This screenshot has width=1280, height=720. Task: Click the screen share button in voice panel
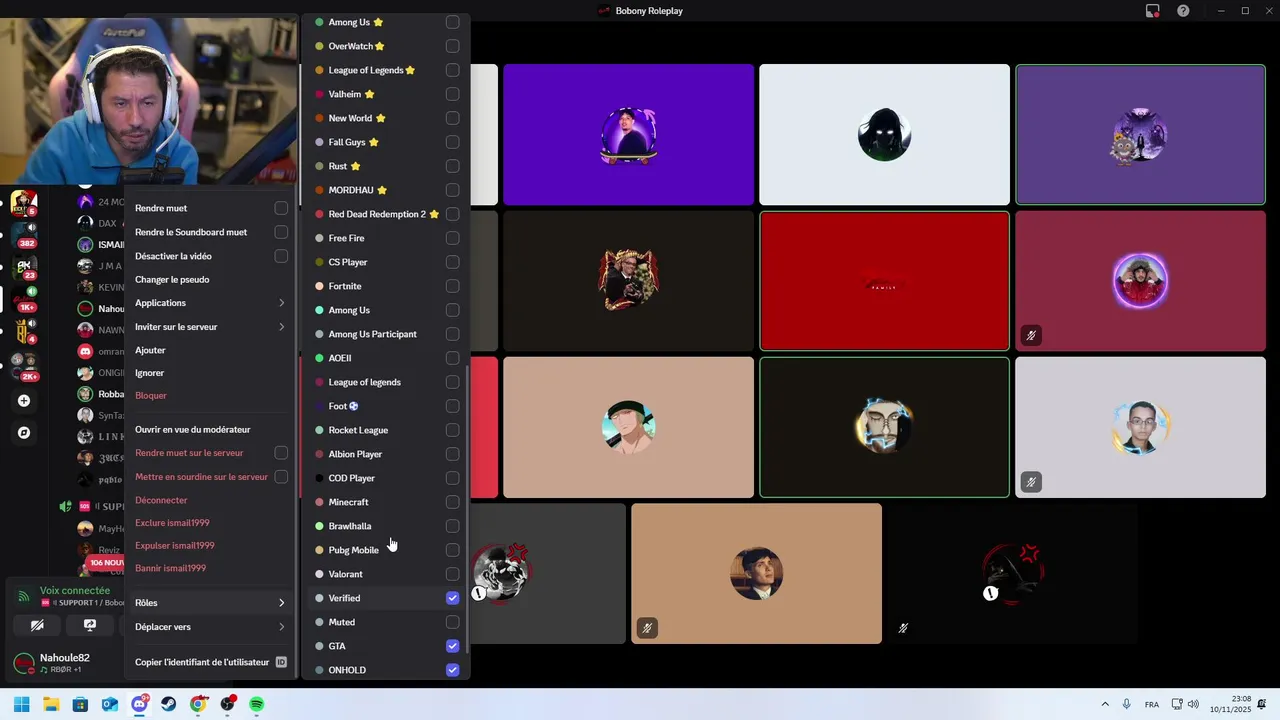[x=89, y=625]
